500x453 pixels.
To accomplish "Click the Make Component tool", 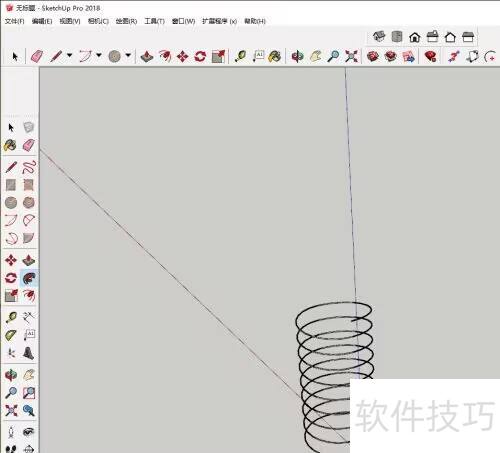I will pyautogui.click(x=29, y=127).
